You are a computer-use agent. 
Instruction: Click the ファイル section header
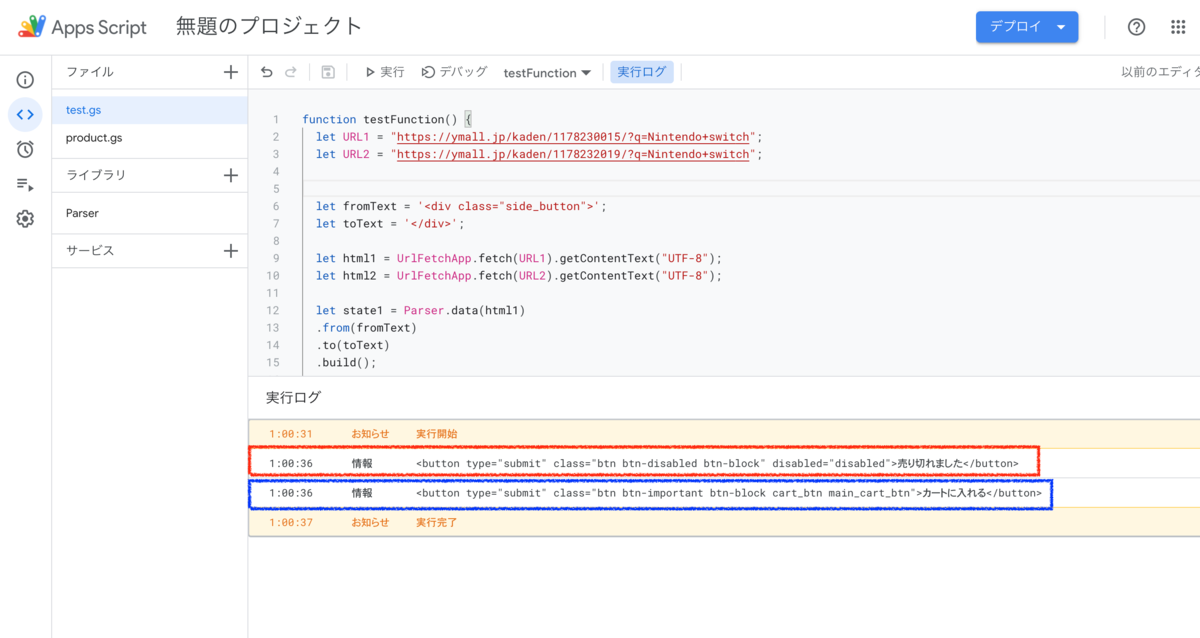tap(90, 72)
